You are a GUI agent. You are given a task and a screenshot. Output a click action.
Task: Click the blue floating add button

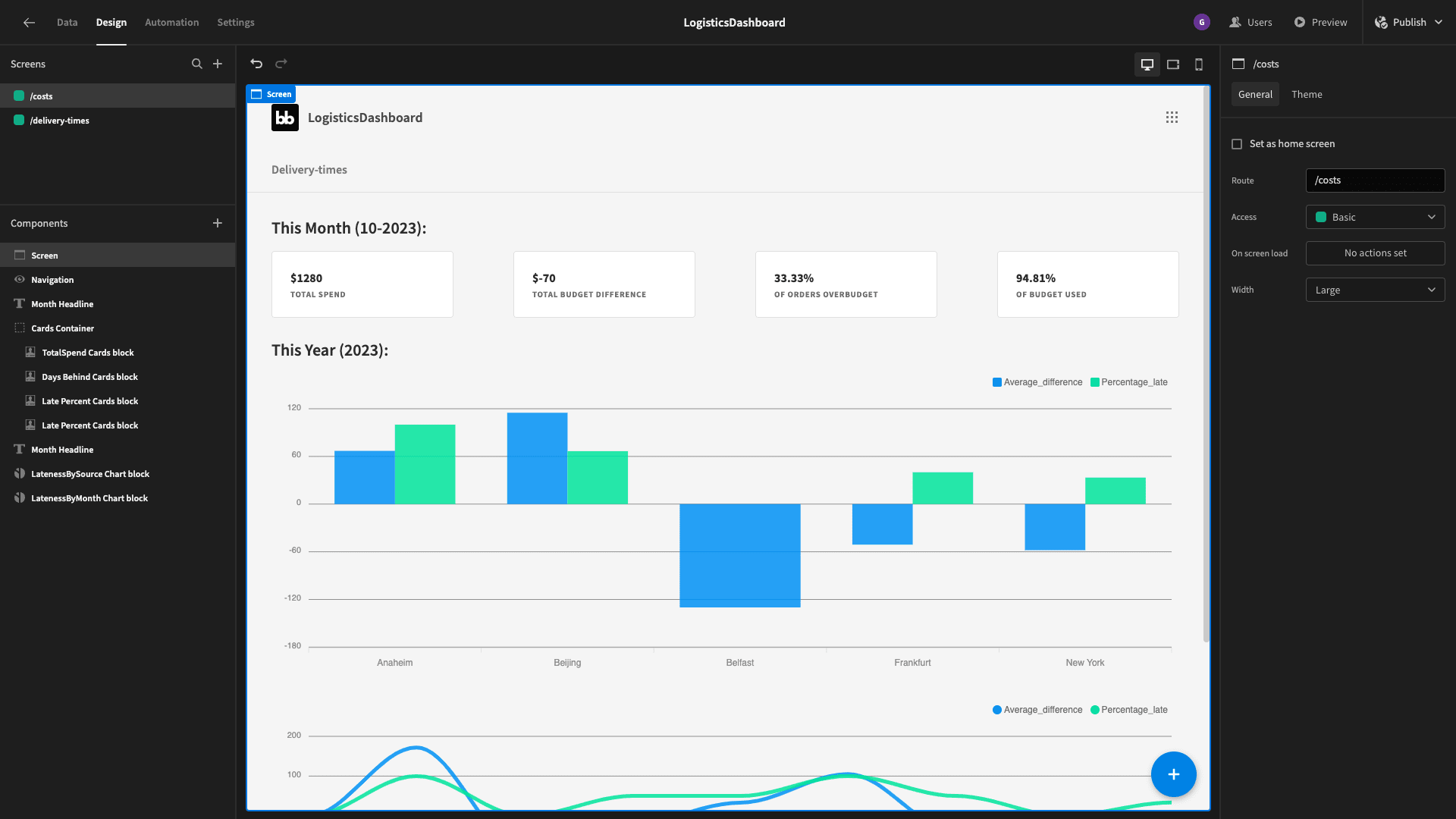point(1173,774)
